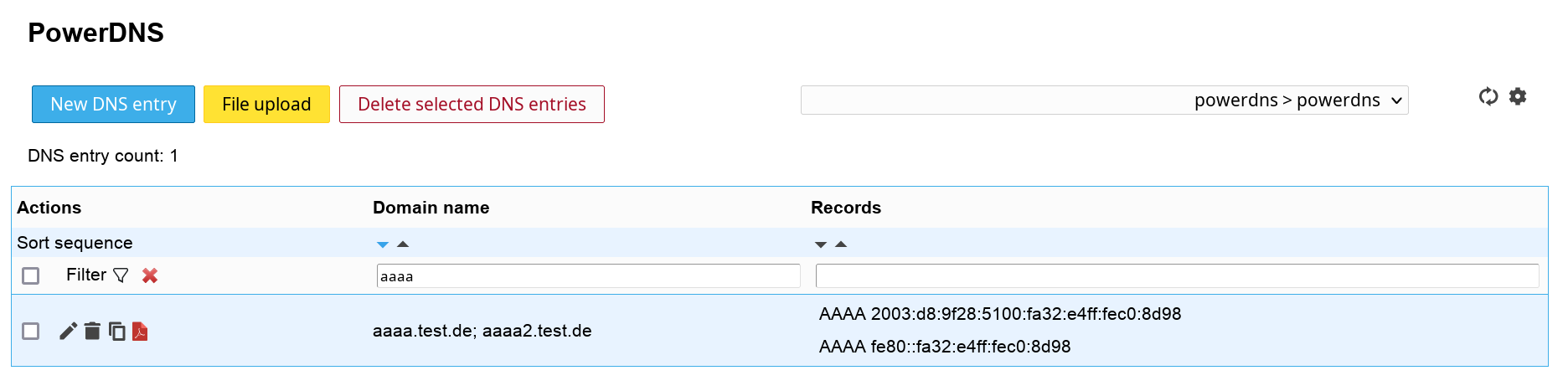Export the aaaa.test.de entry as PDF
Viewport: 1568px width, 391px height.
140,332
